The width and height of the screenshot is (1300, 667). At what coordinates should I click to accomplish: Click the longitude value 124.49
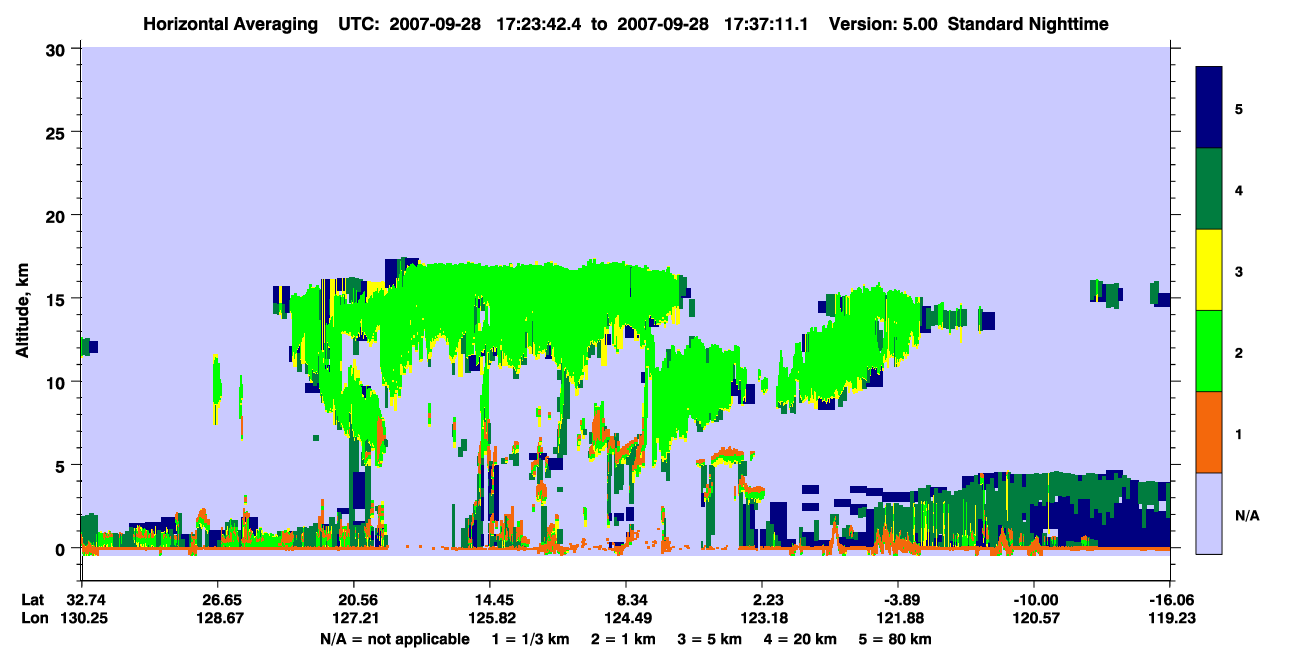[x=626, y=618]
